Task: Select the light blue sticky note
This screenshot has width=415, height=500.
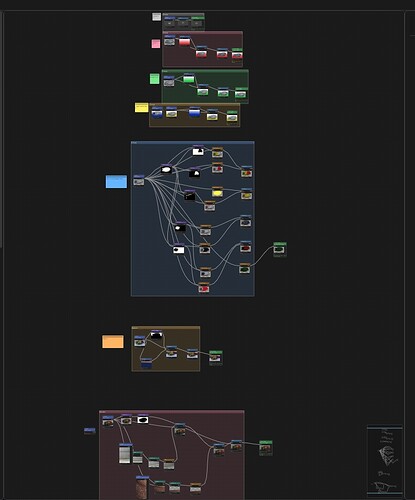Action: tap(116, 182)
